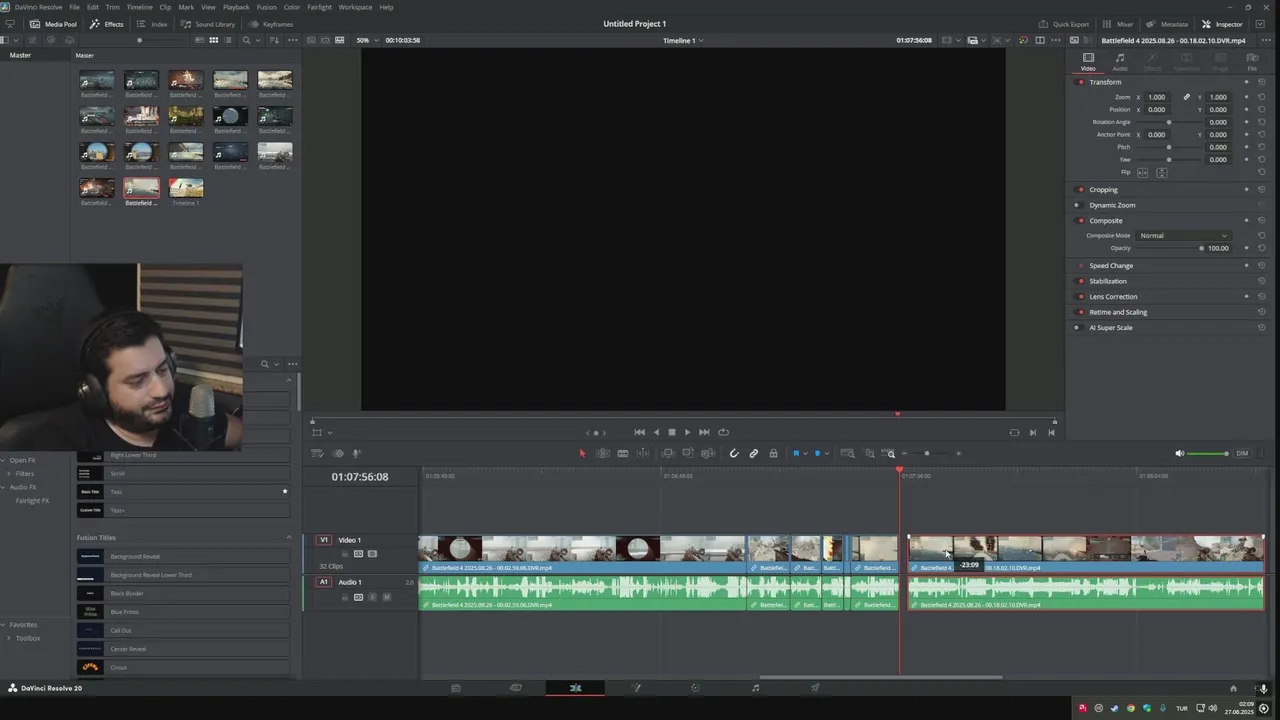Click the blue Flag clip icon
This screenshot has width=1280, height=720.
pos(796,453)
